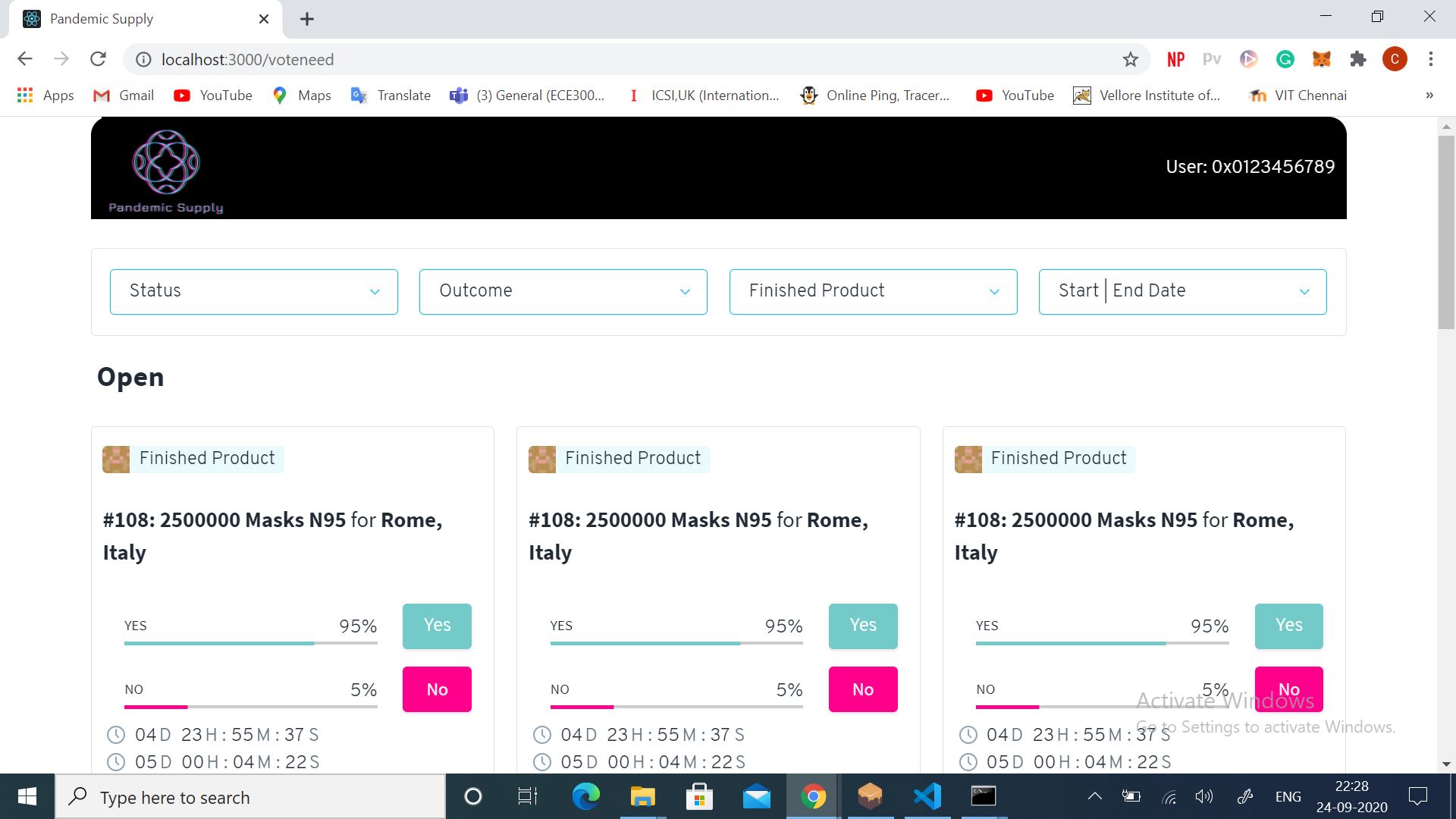Vote Yes on the third card
This screenshot has height=819, width=1456.
pos(1288,626)
